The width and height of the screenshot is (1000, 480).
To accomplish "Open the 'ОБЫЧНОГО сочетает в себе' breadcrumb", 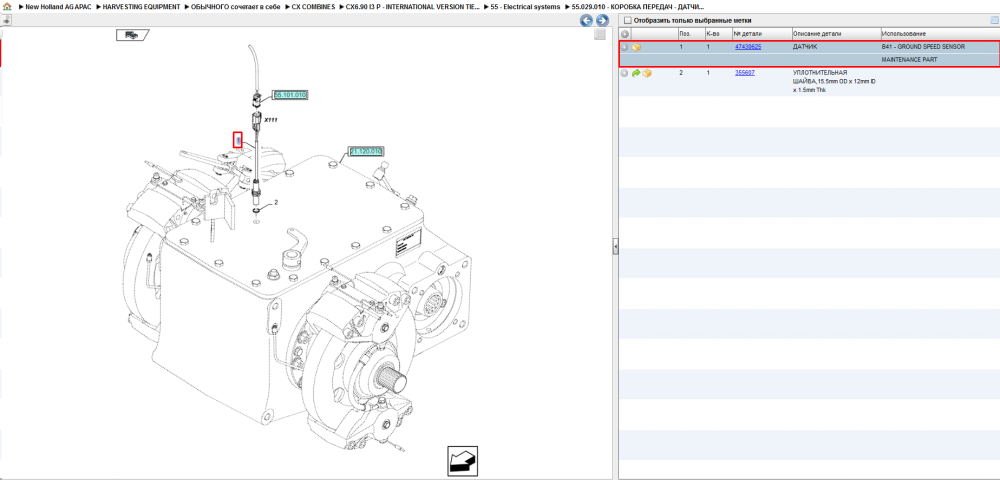I will point(236,6).
